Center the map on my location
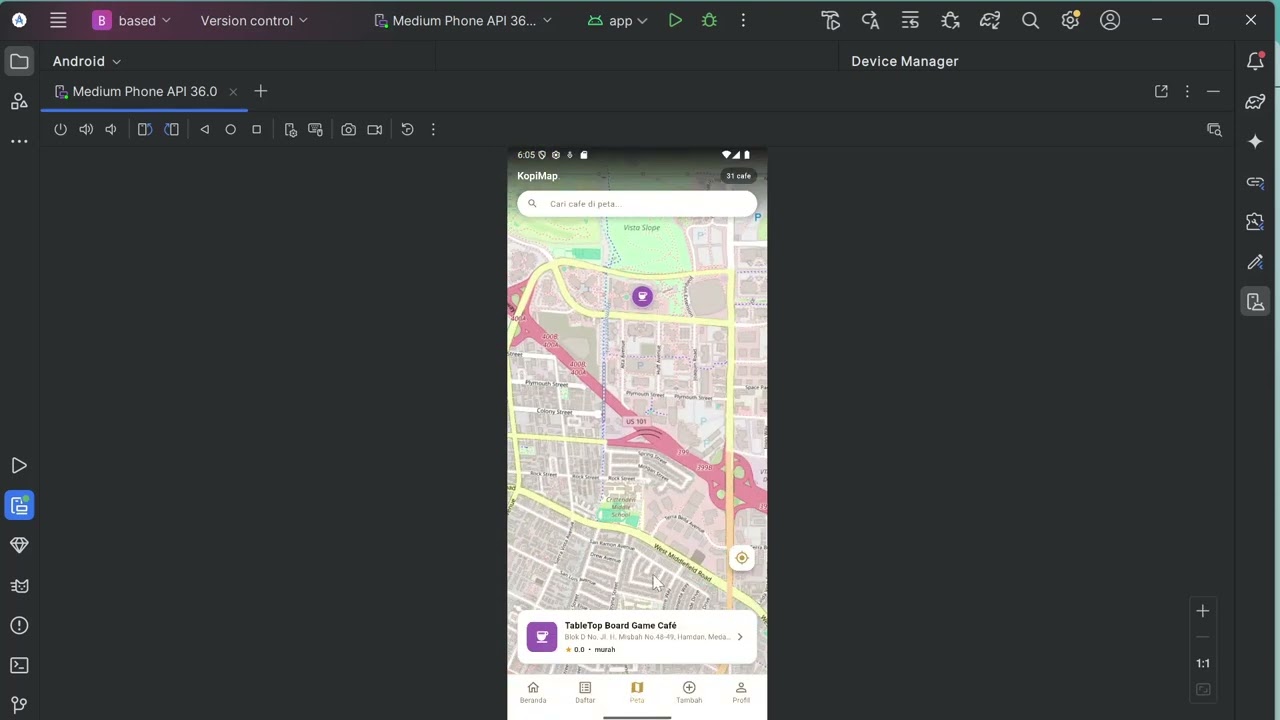Viewport: 1280px width, 720px height. coord(741,558)
